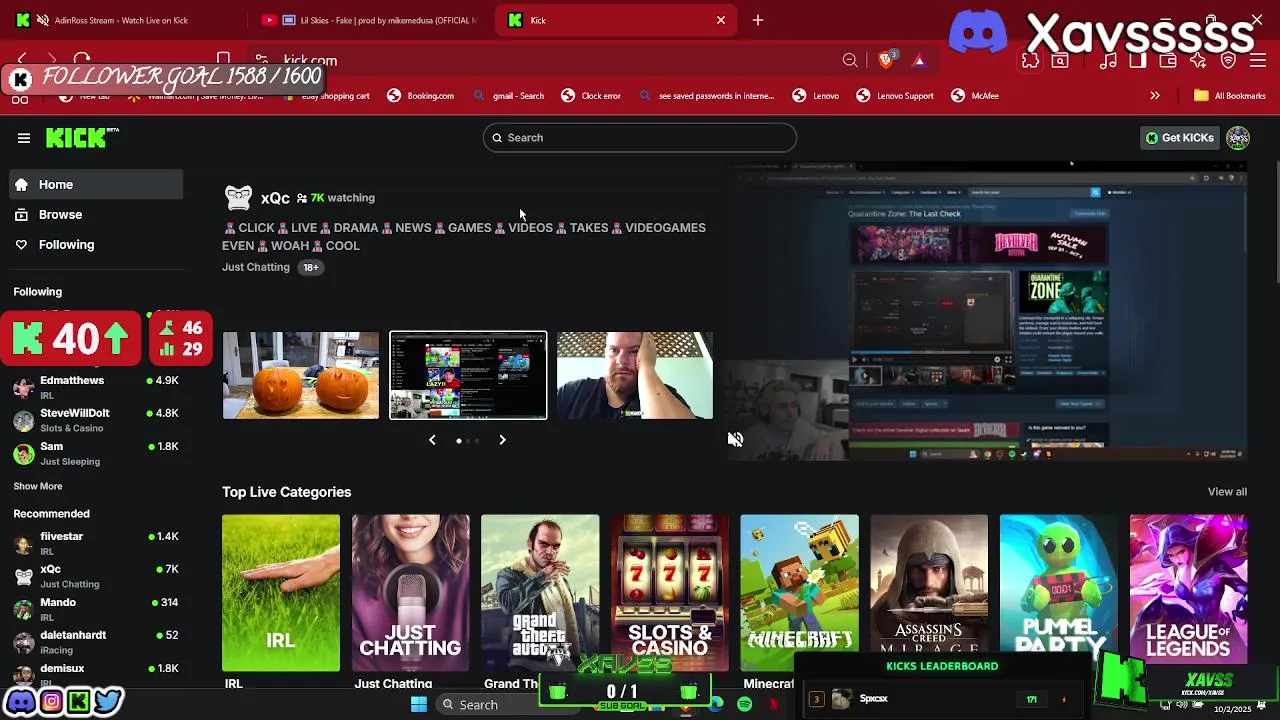The height and width of the screenshot is (720, 1280).
Task: Open the Kick sidebar hamburger menu
Action: point(24,138)
